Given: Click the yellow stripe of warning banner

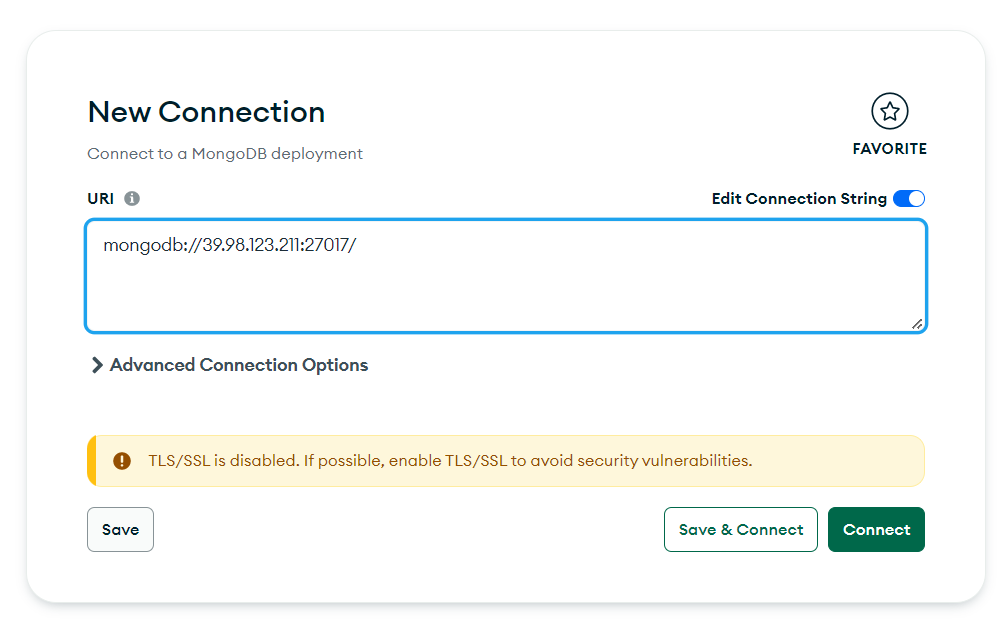Looking at the screenshot, I should coord(92,461).
